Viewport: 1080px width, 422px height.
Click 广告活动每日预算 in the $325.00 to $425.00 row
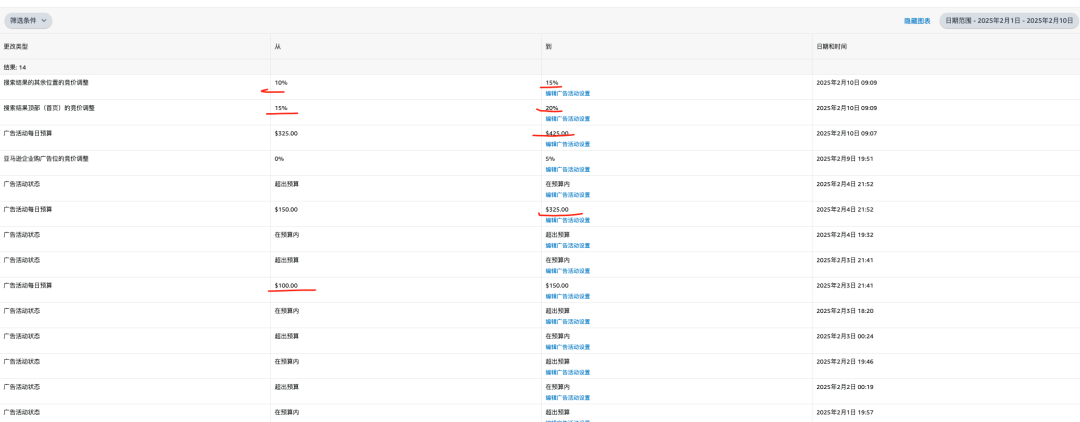(28, 134)
